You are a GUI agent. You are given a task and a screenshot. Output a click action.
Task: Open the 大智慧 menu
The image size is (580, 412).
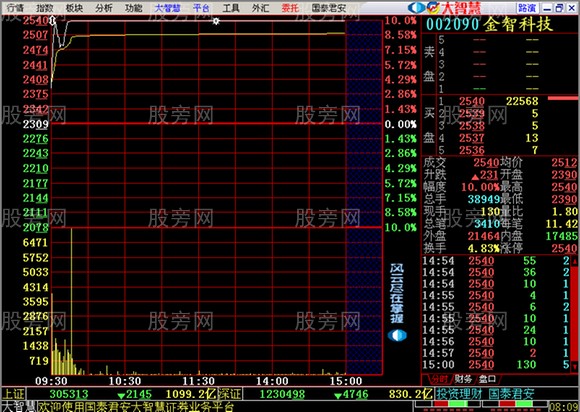167,8
